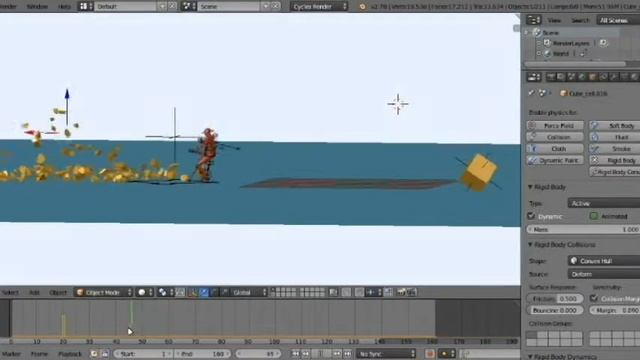Jump to the timeline end frame
640x360 pixels.
point(347,353)
